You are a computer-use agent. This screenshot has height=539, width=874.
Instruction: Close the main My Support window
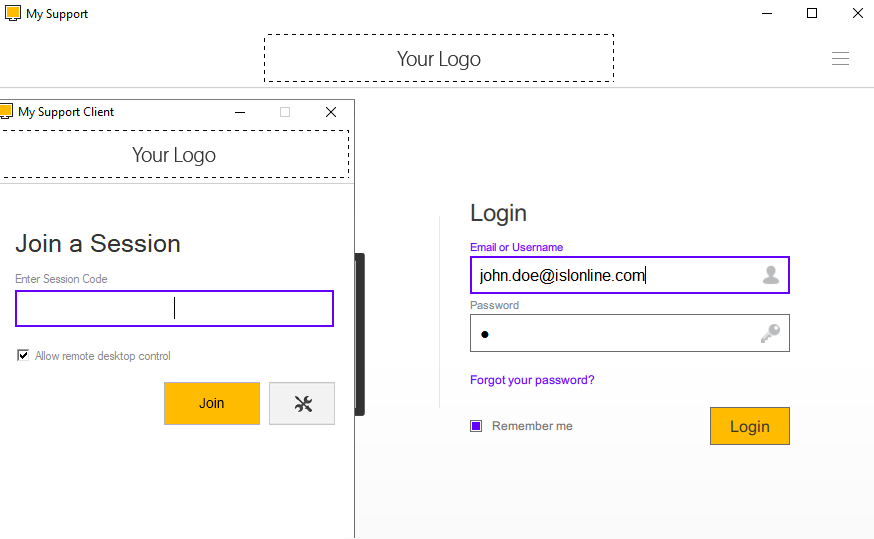[x=857, y=13]
